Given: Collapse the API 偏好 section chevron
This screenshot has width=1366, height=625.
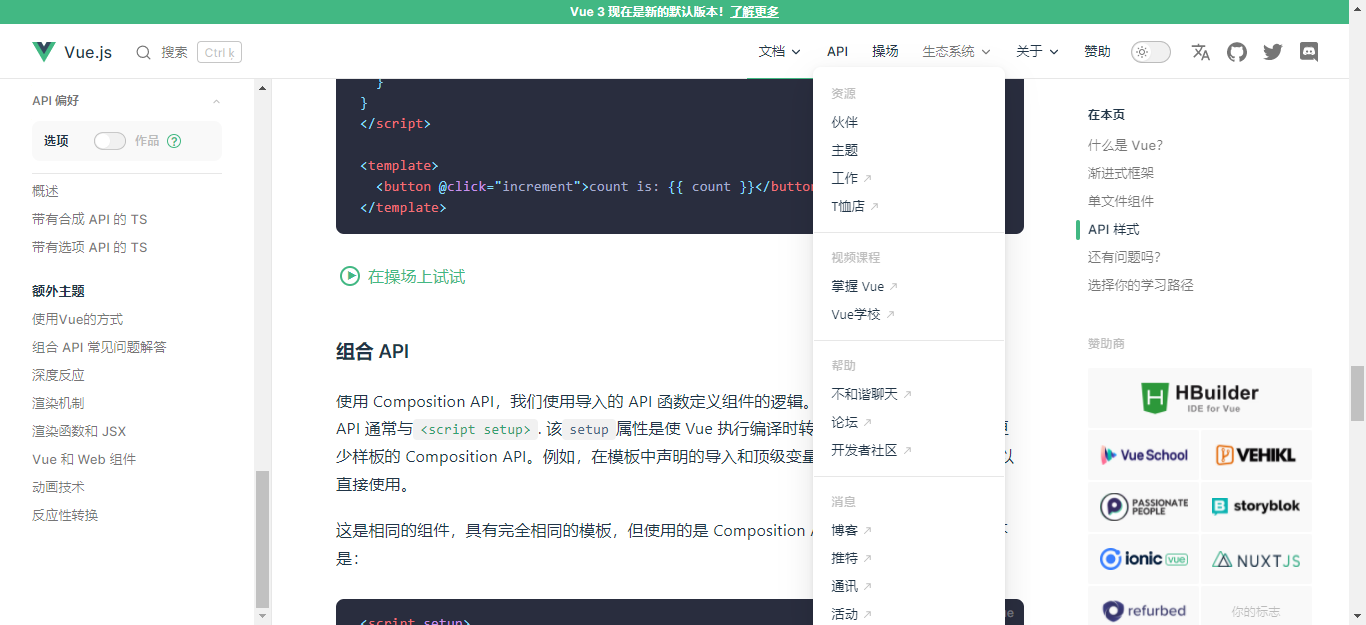Looking at the screenshot, I should [216, 101].
